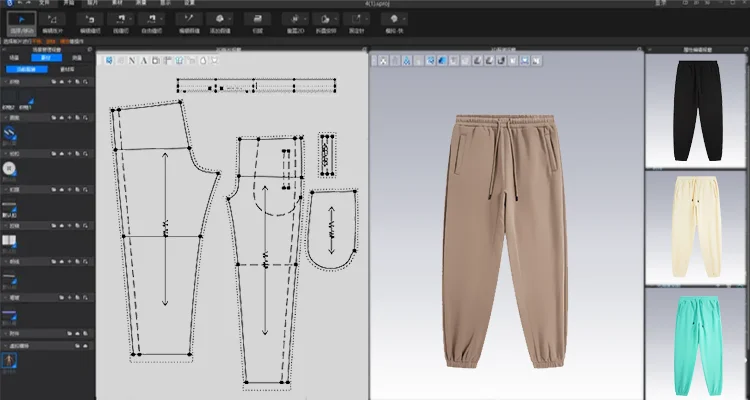Click the first icon in 3D window toolbar
This screenshot has height=400, width=750.
tap(381, 60)
